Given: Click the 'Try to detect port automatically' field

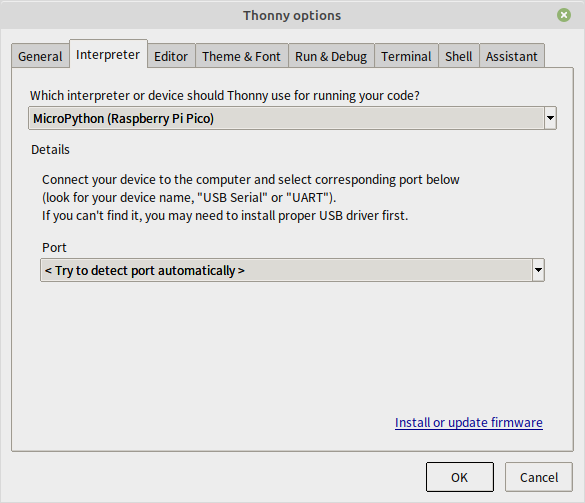Looking at the screenshot, I should coord(292,270).
